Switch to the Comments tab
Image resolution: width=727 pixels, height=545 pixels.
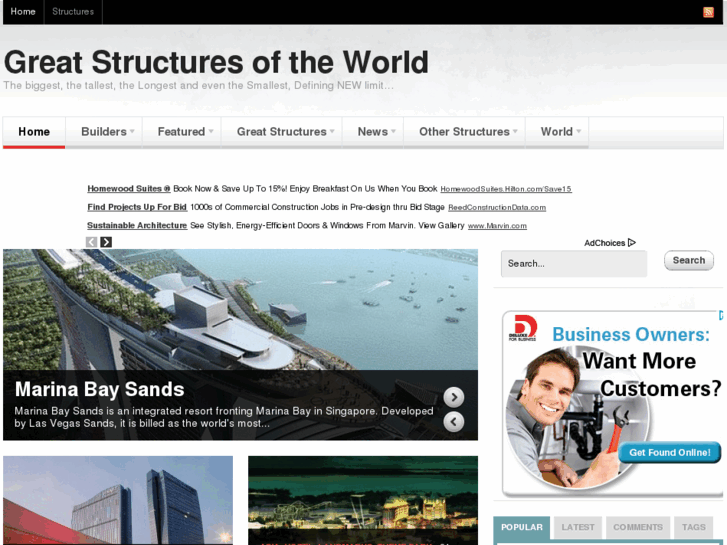(x=638, y=527)
